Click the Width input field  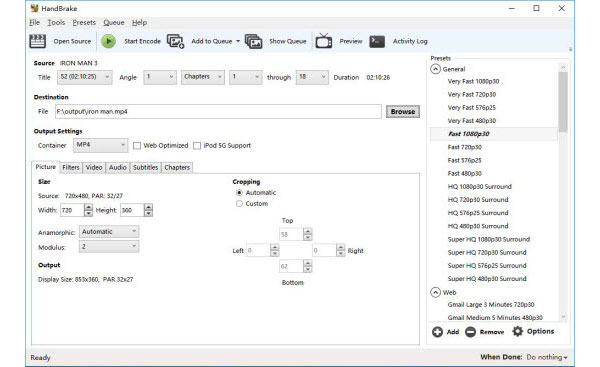tap(72, 210)
